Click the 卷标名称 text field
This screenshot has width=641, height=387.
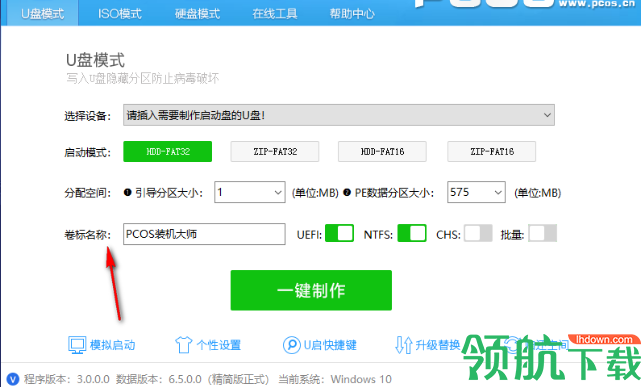coord(204,234)
